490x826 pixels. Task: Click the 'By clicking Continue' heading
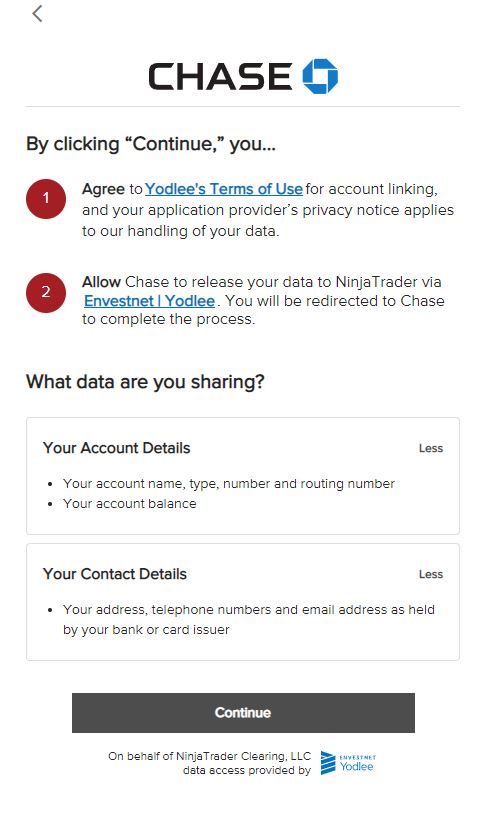click(151, 144)
